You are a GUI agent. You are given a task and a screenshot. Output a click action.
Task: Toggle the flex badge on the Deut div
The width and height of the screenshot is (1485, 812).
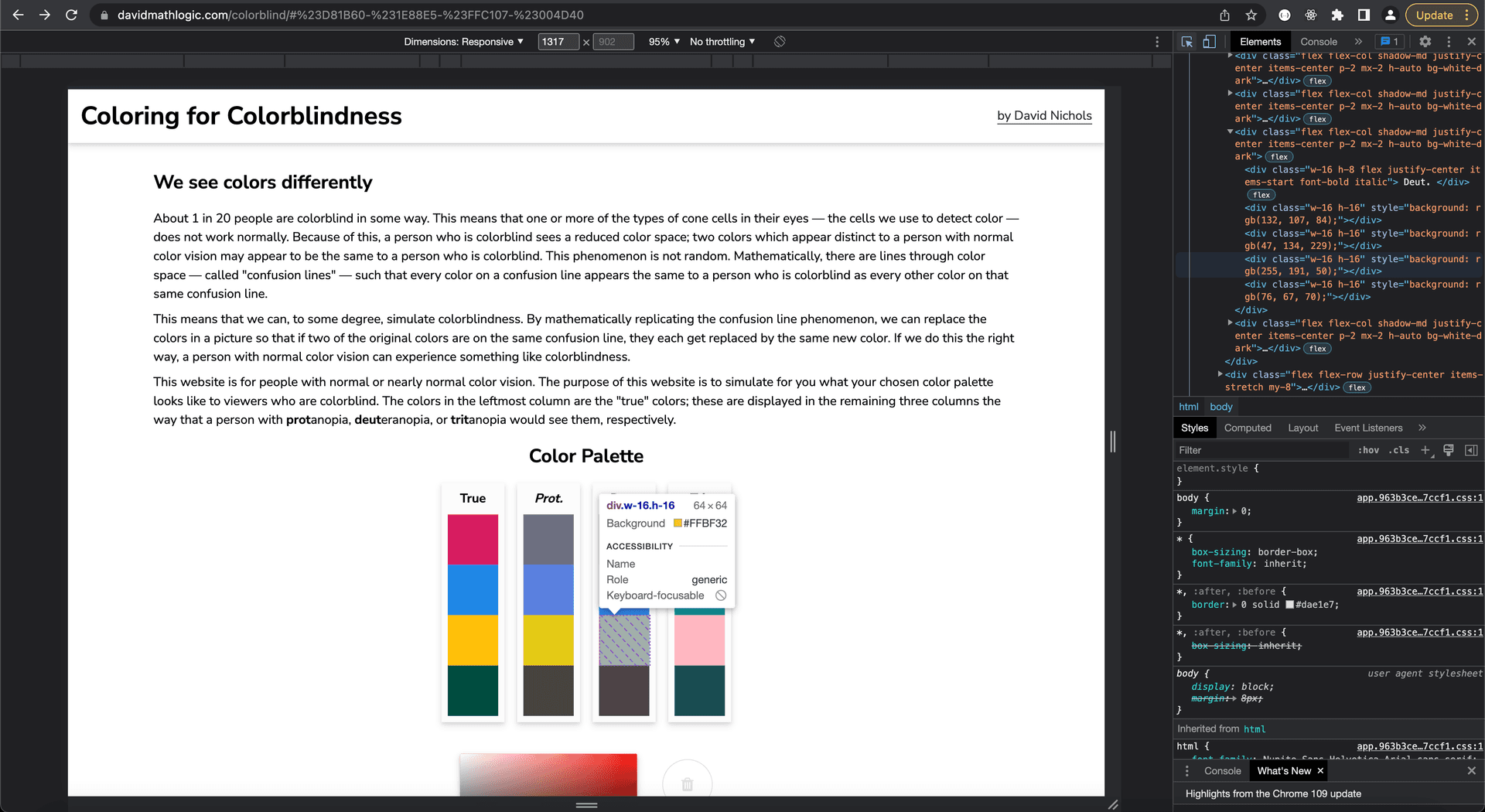1260,195
